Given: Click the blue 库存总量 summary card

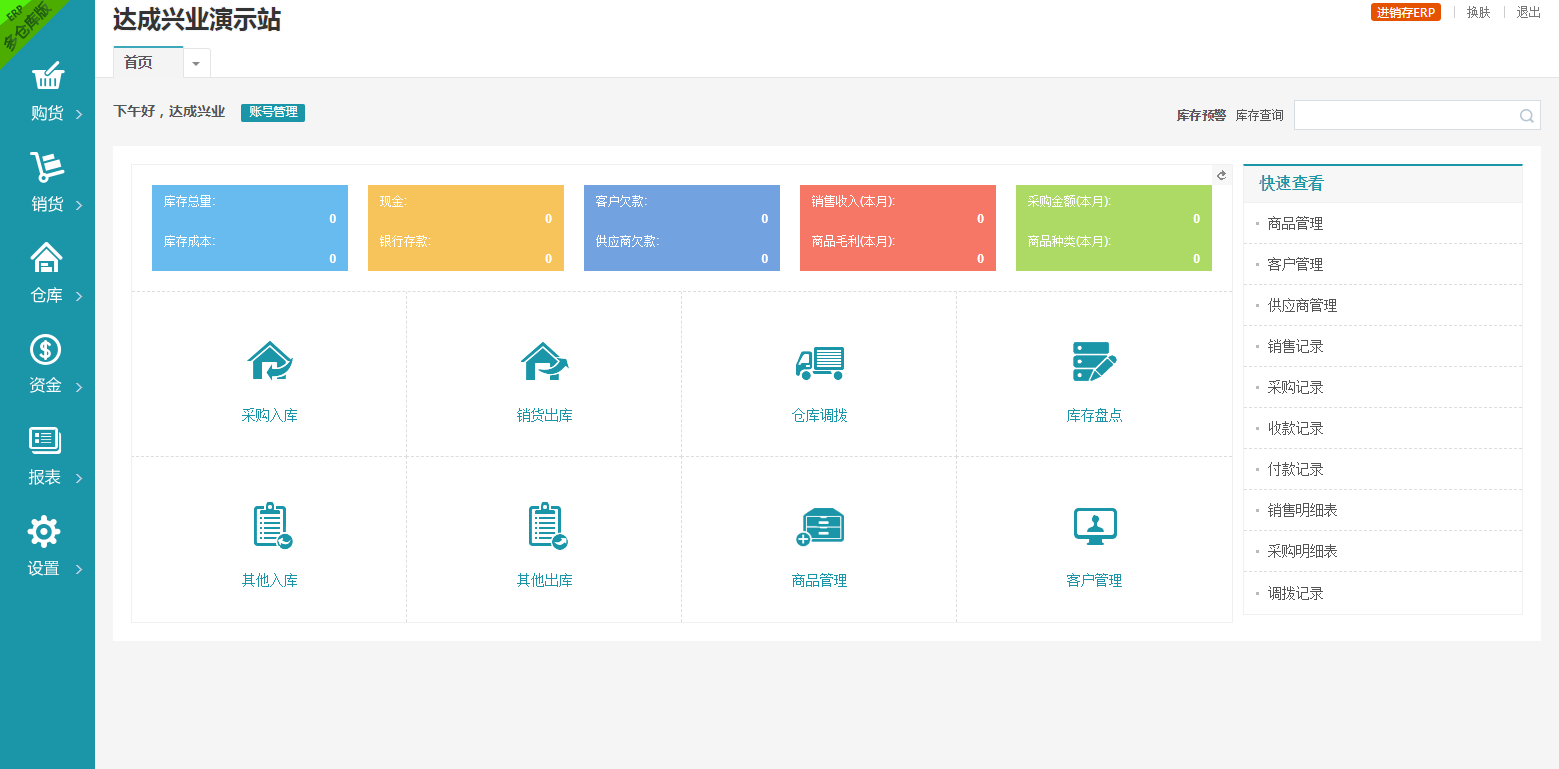Looking at the screenshot, I should [x=250, y=228].
